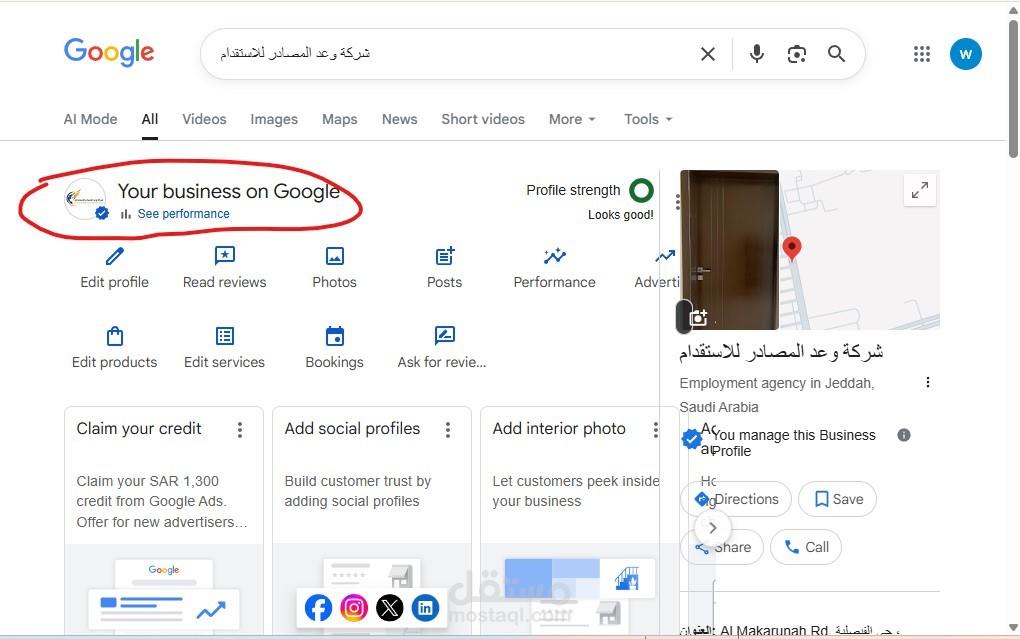The width and height of the screenshot is (1020, 639).
Task: Open three-dot menu next to Employment agency
Action: click(928, 383)
